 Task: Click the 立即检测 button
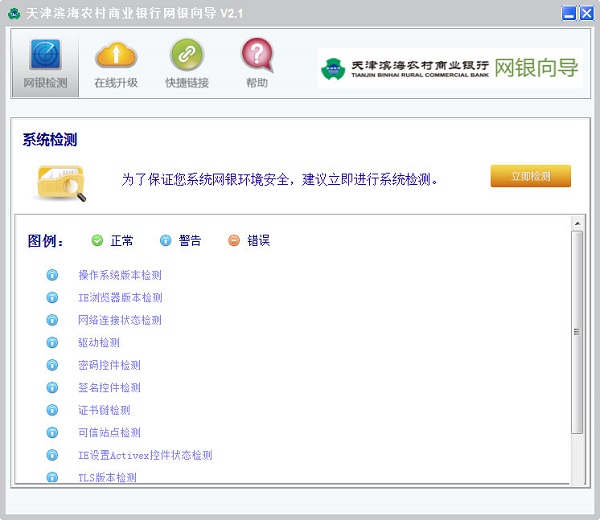point(530,176)
